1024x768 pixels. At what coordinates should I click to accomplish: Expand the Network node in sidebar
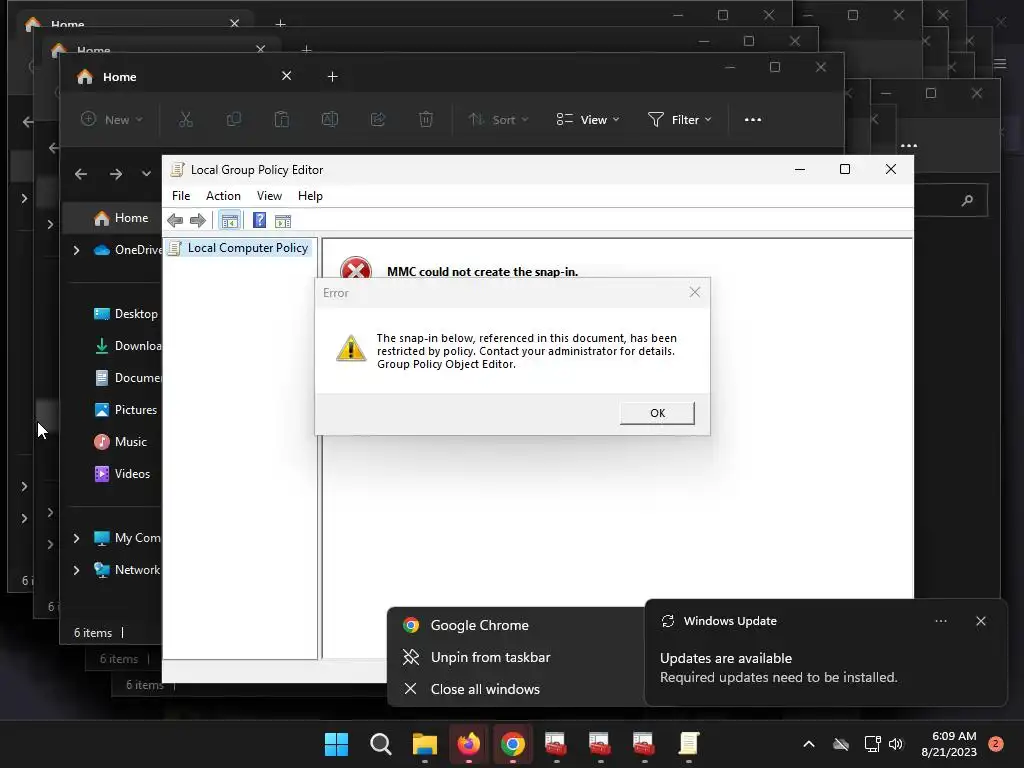tap(76, 570)
